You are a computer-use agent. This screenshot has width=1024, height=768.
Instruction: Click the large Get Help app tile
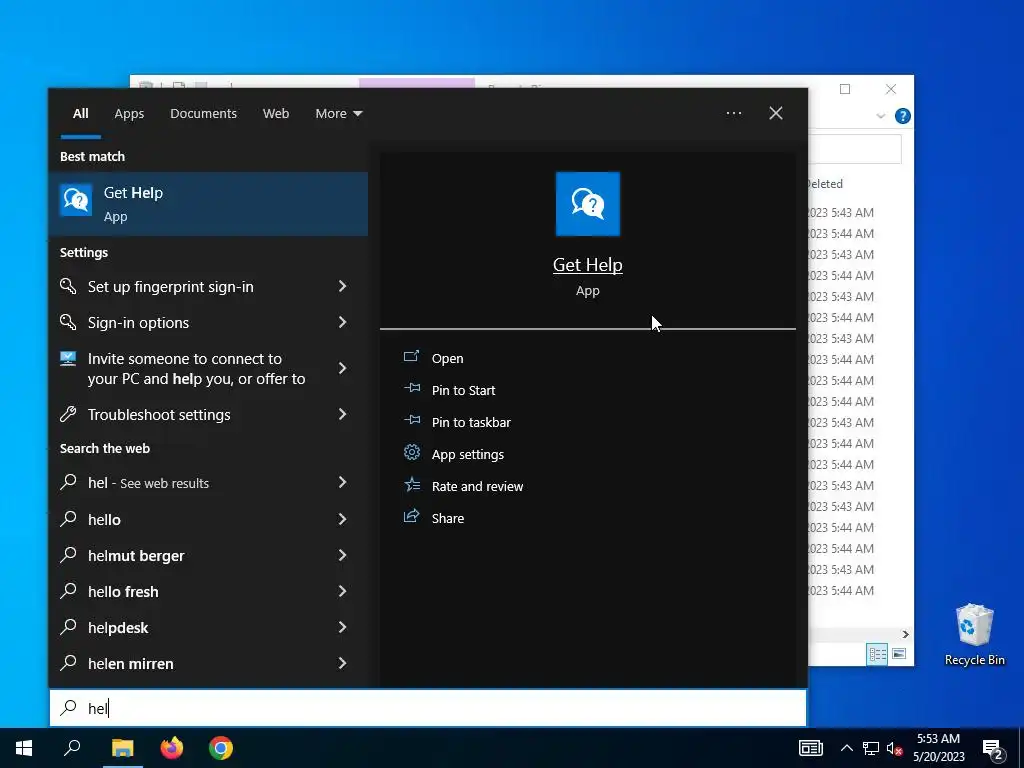click(588, 204)
